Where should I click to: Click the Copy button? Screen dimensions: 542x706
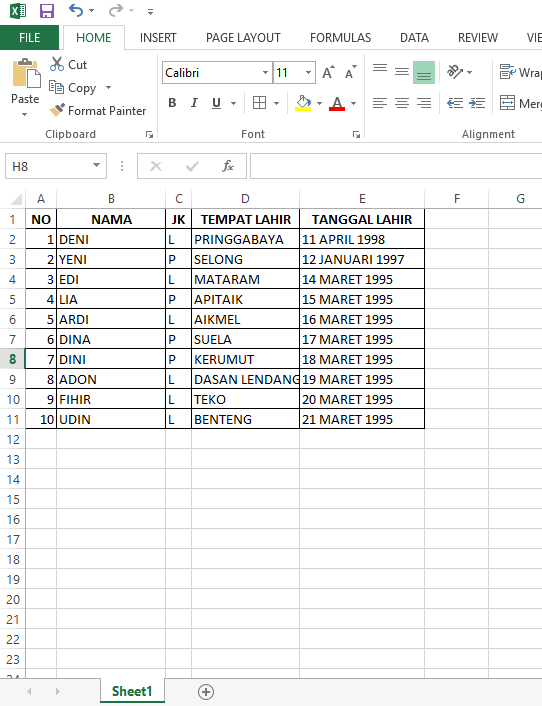click(72, 87)
